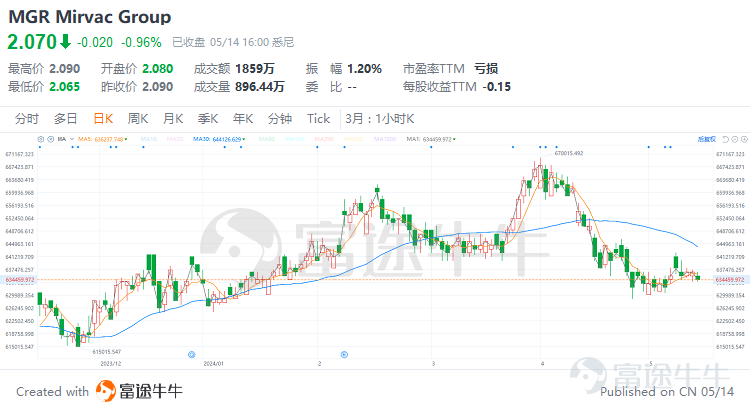Viewport: 750px width, 412px height.
Task: Switch to the Tick tab
Action: (x=319, y=119)
